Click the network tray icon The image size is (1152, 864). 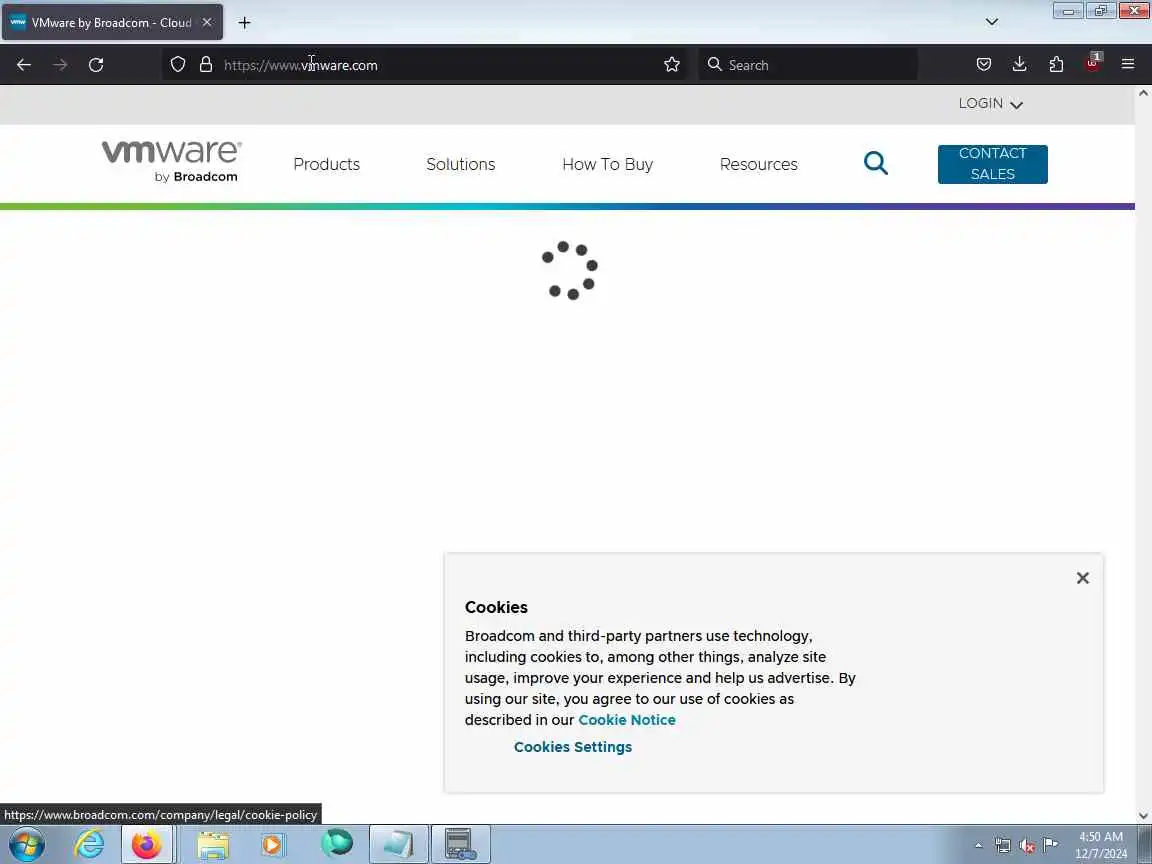coord(1003,846)
